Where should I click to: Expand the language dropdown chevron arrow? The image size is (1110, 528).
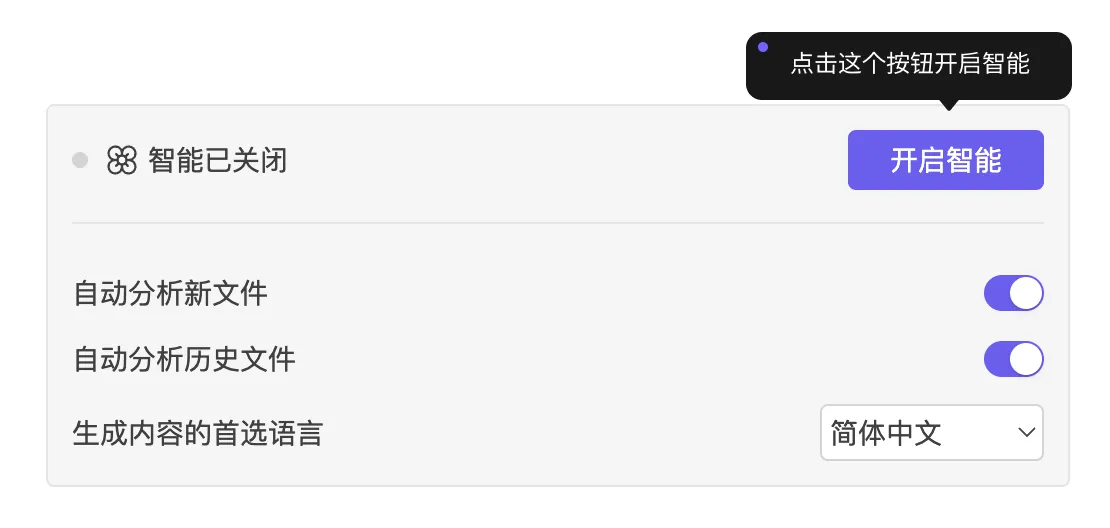(1025, 432)
